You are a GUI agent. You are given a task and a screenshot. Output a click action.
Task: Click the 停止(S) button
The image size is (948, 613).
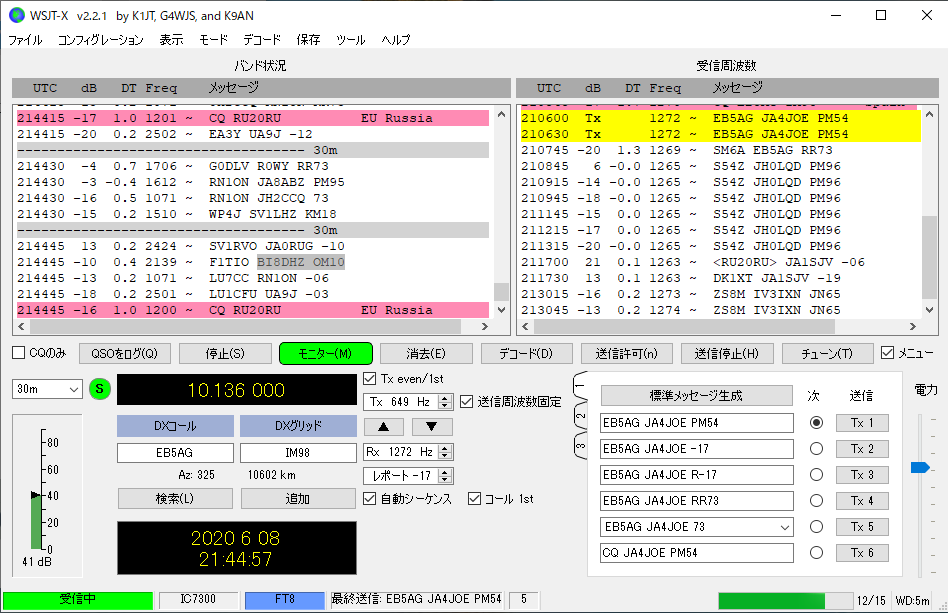225,354
